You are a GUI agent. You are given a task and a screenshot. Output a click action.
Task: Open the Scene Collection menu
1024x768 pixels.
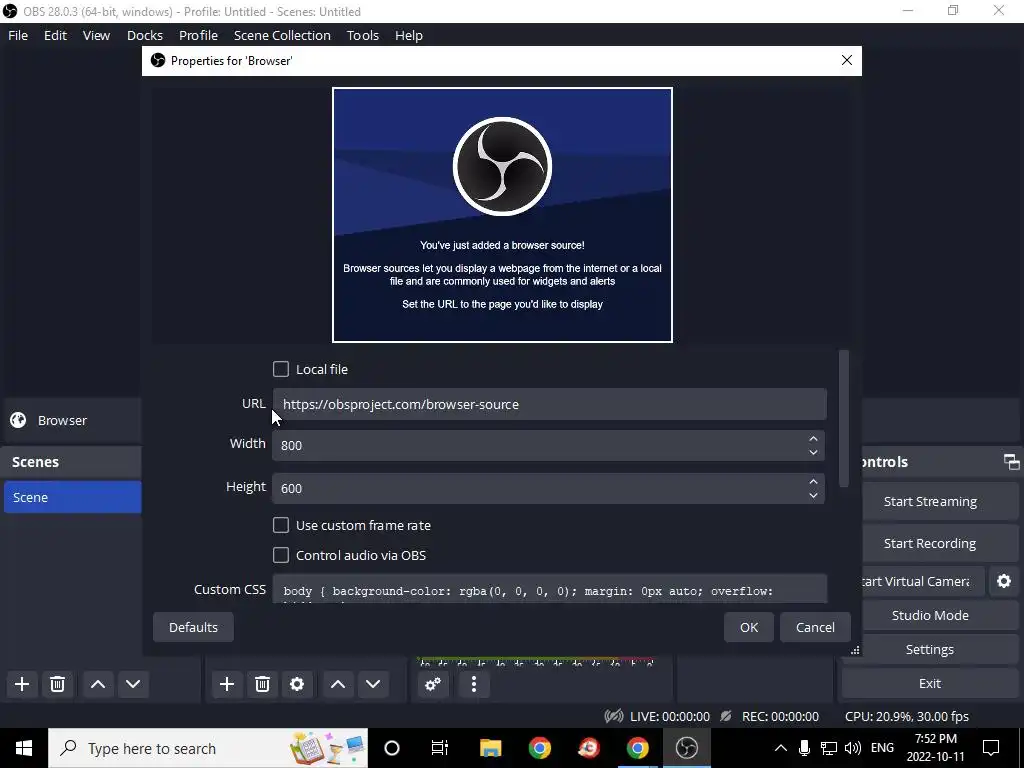[282, 35]
